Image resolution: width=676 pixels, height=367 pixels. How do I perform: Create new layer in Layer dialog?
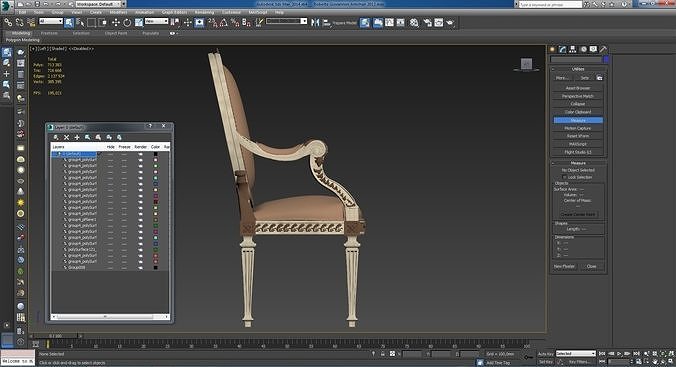tap(56, 137)
